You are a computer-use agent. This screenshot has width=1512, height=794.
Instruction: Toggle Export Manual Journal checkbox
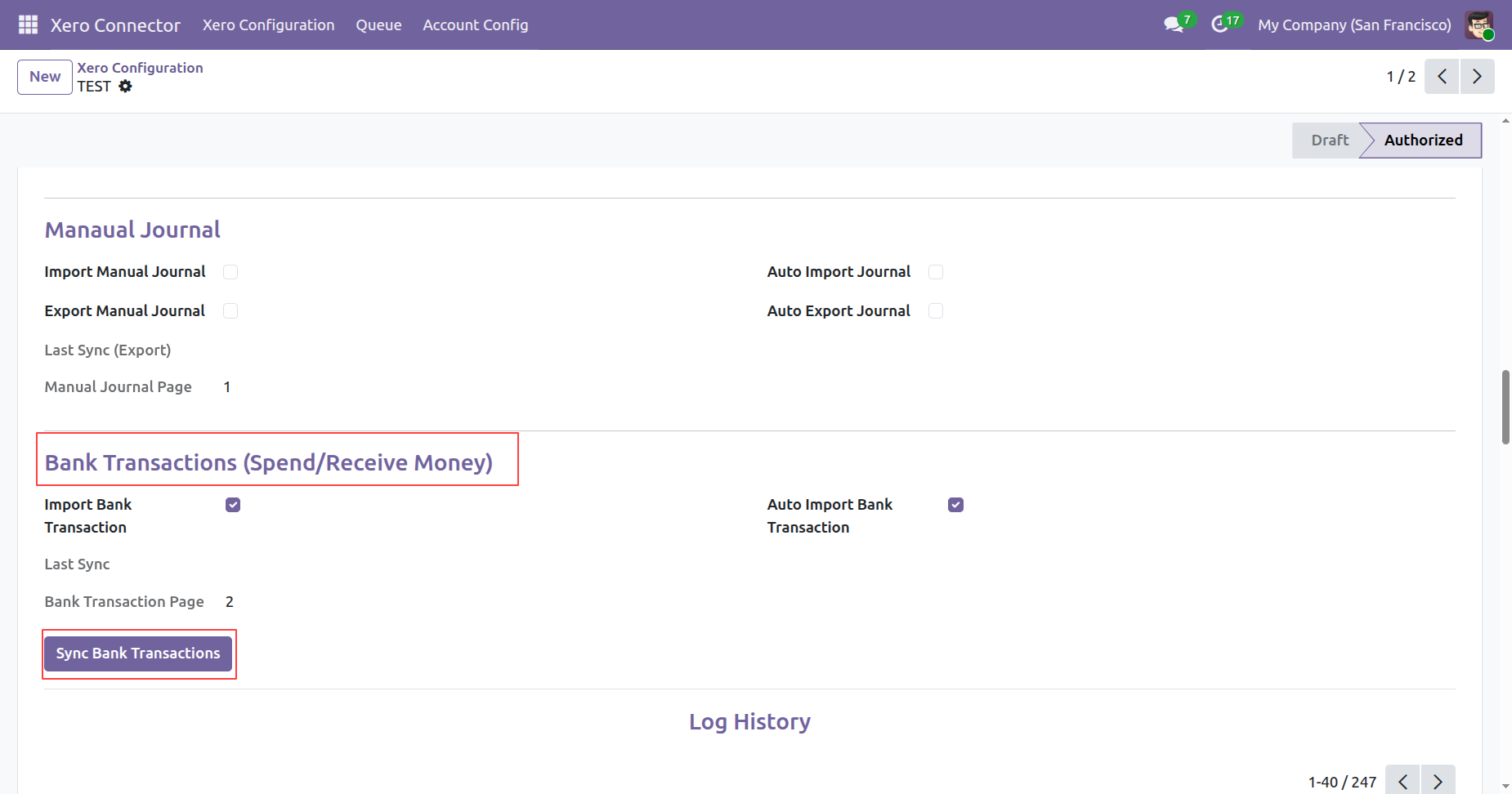(x=230, y=311)
